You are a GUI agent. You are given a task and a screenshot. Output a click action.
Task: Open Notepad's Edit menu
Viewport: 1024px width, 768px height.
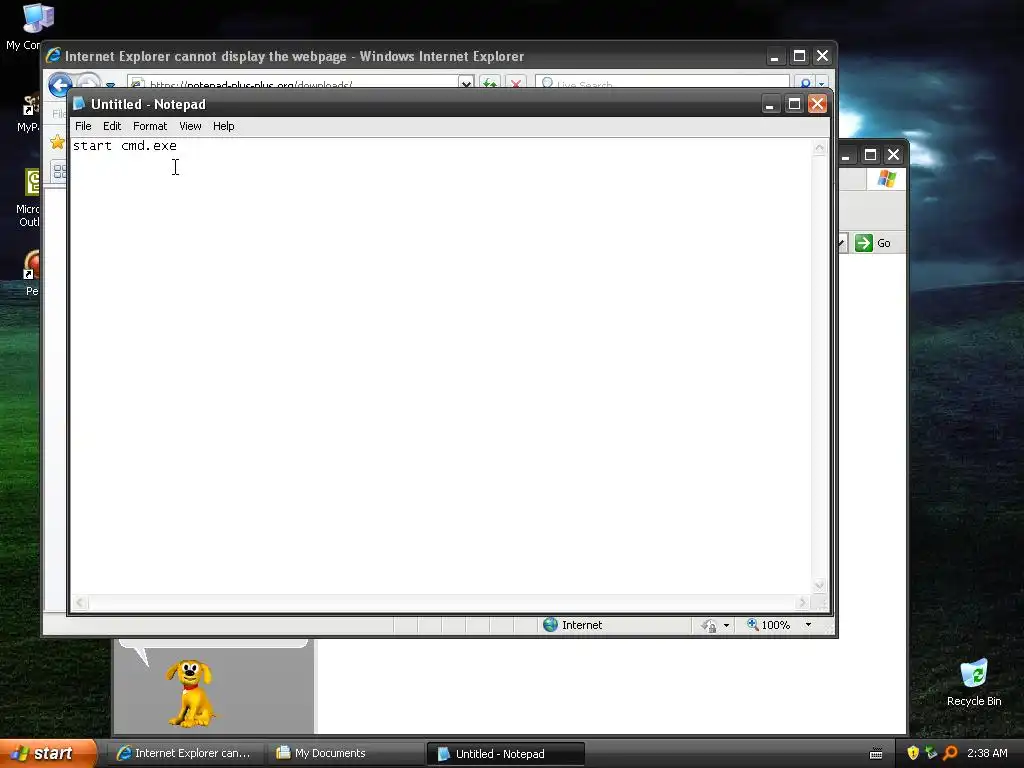click(112, 126)
